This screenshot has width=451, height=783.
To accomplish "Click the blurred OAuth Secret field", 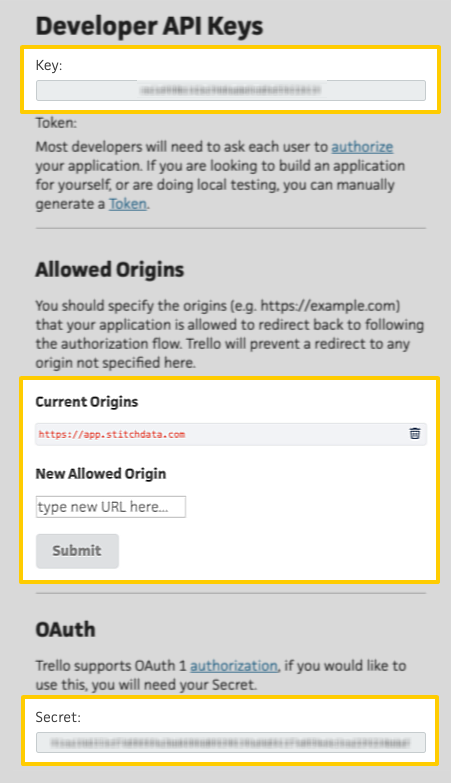I will [231, 743].
